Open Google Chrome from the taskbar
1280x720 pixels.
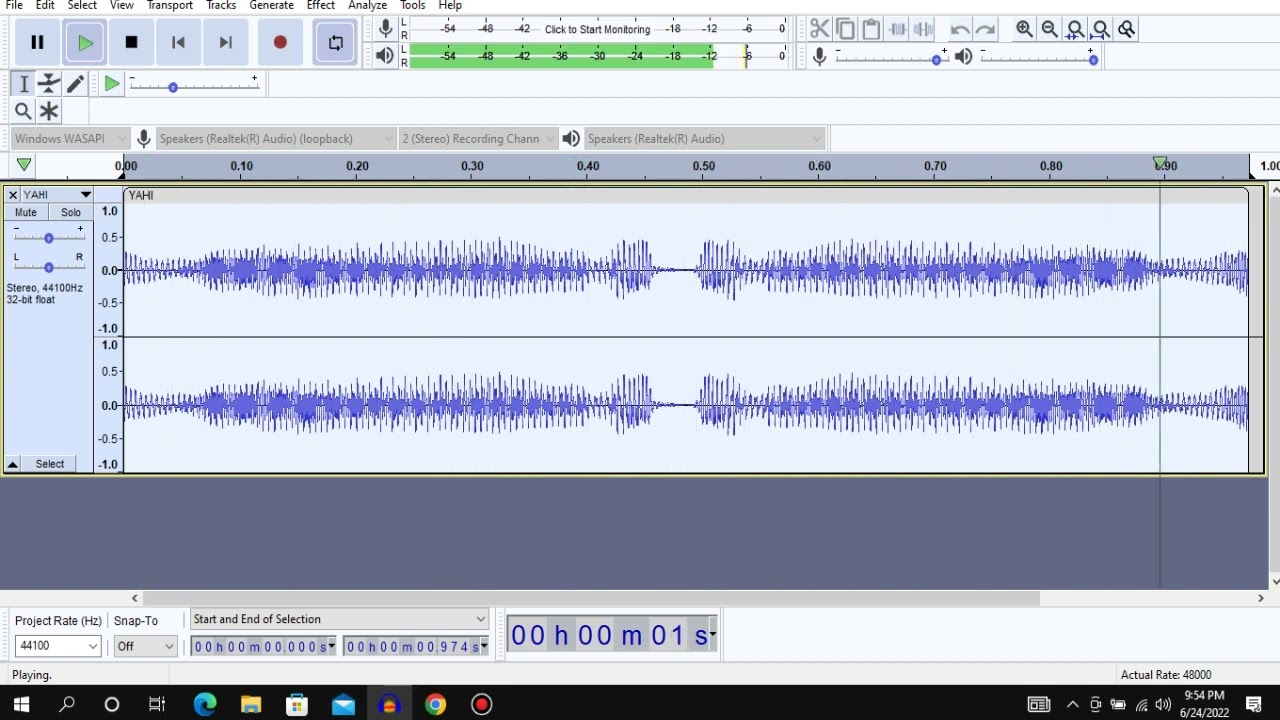coord(435,705)
